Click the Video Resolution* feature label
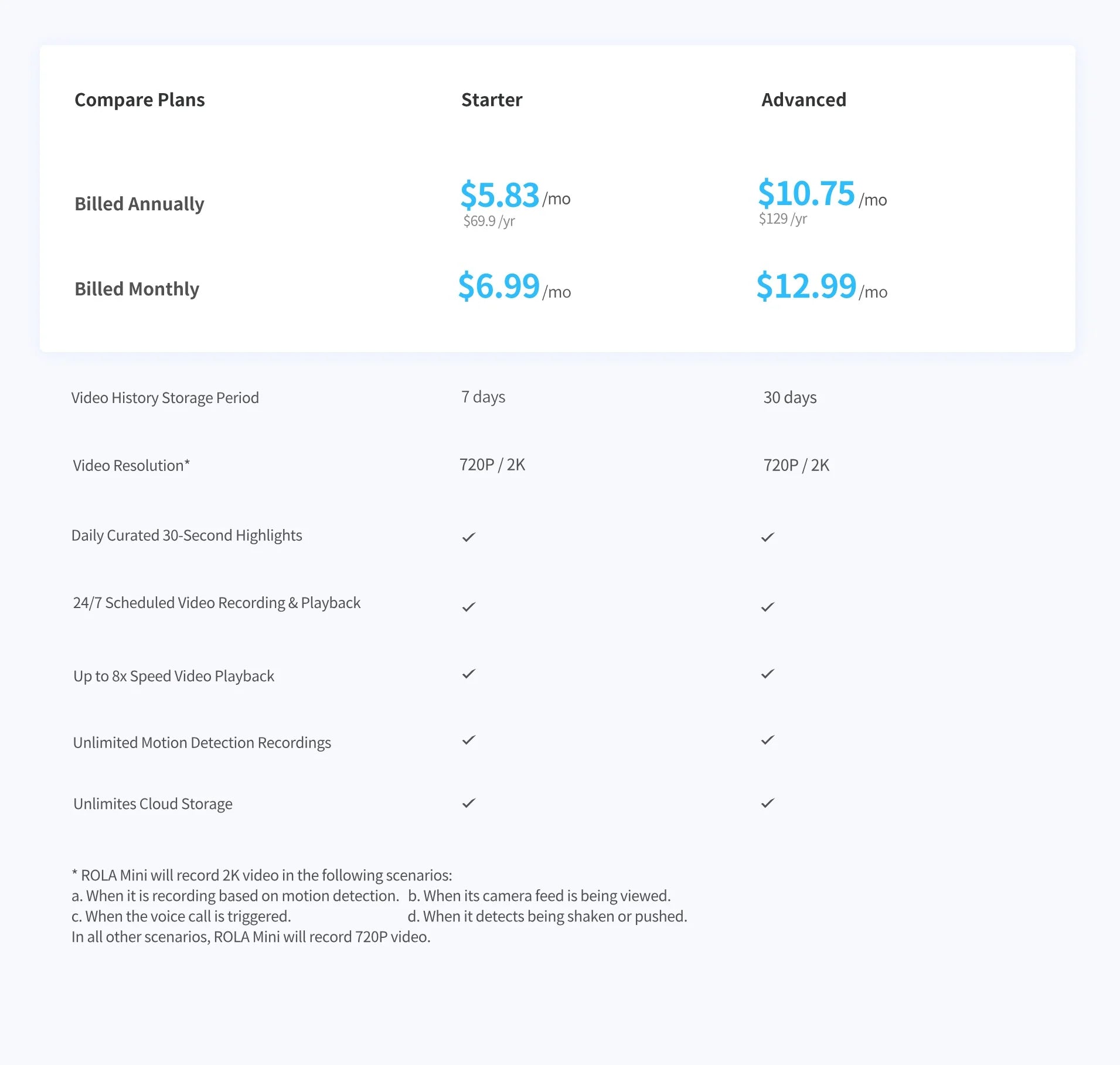Image resolution: width=1120 pixels, height=1065 pixels. click(x=131, y=466)
